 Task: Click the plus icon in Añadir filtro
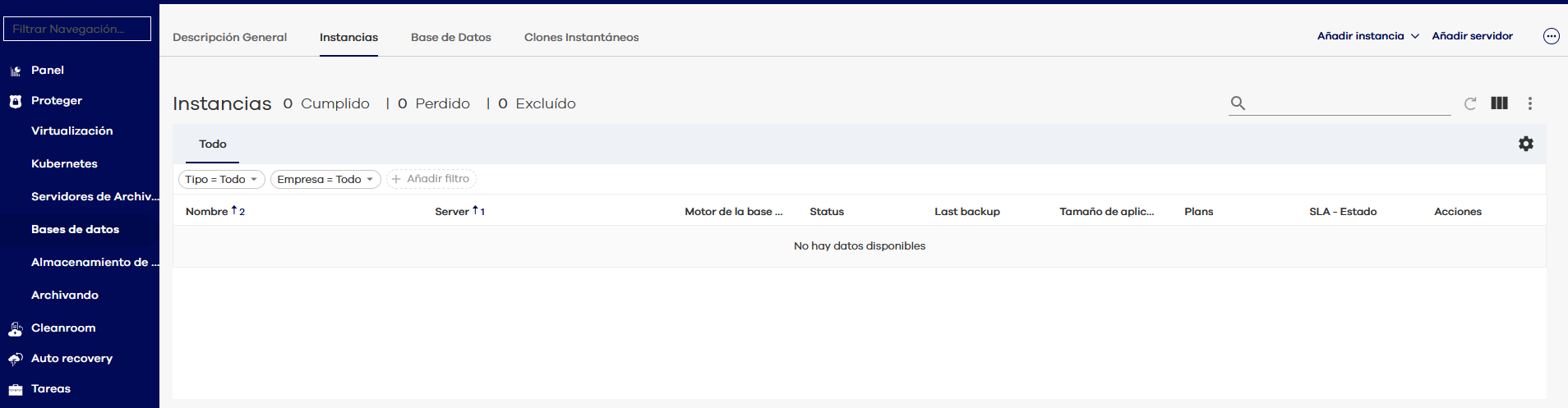(396, 179)
